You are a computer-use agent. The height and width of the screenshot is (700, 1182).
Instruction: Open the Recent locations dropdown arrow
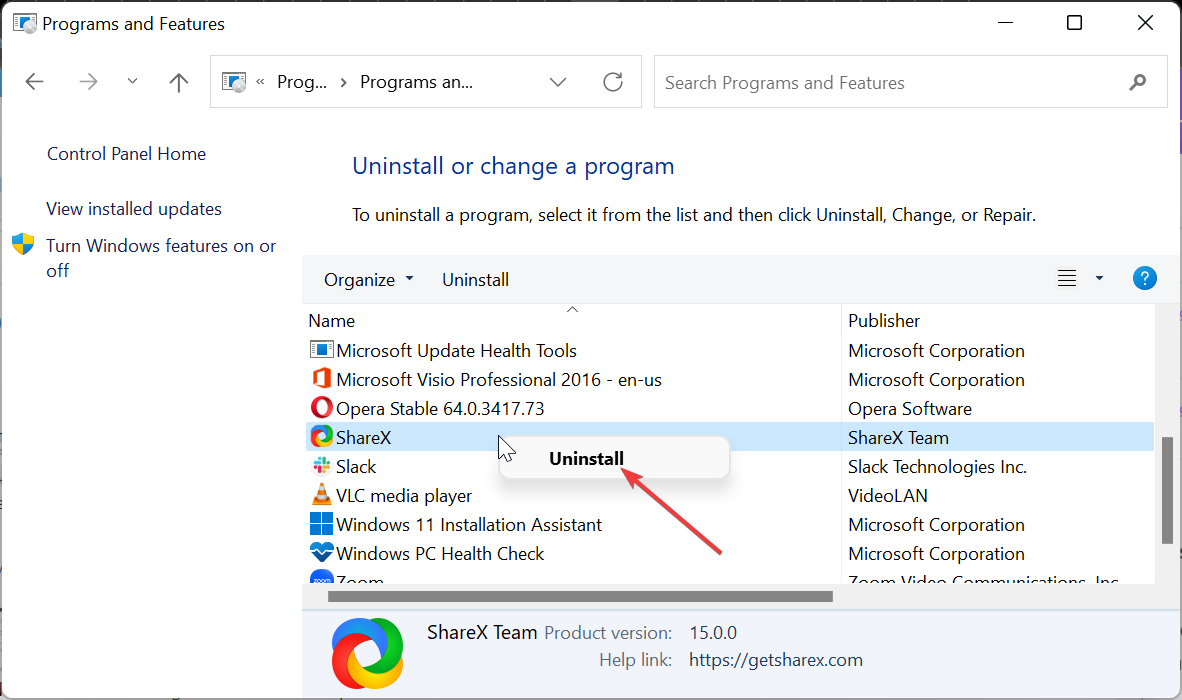tap(133, 82)
